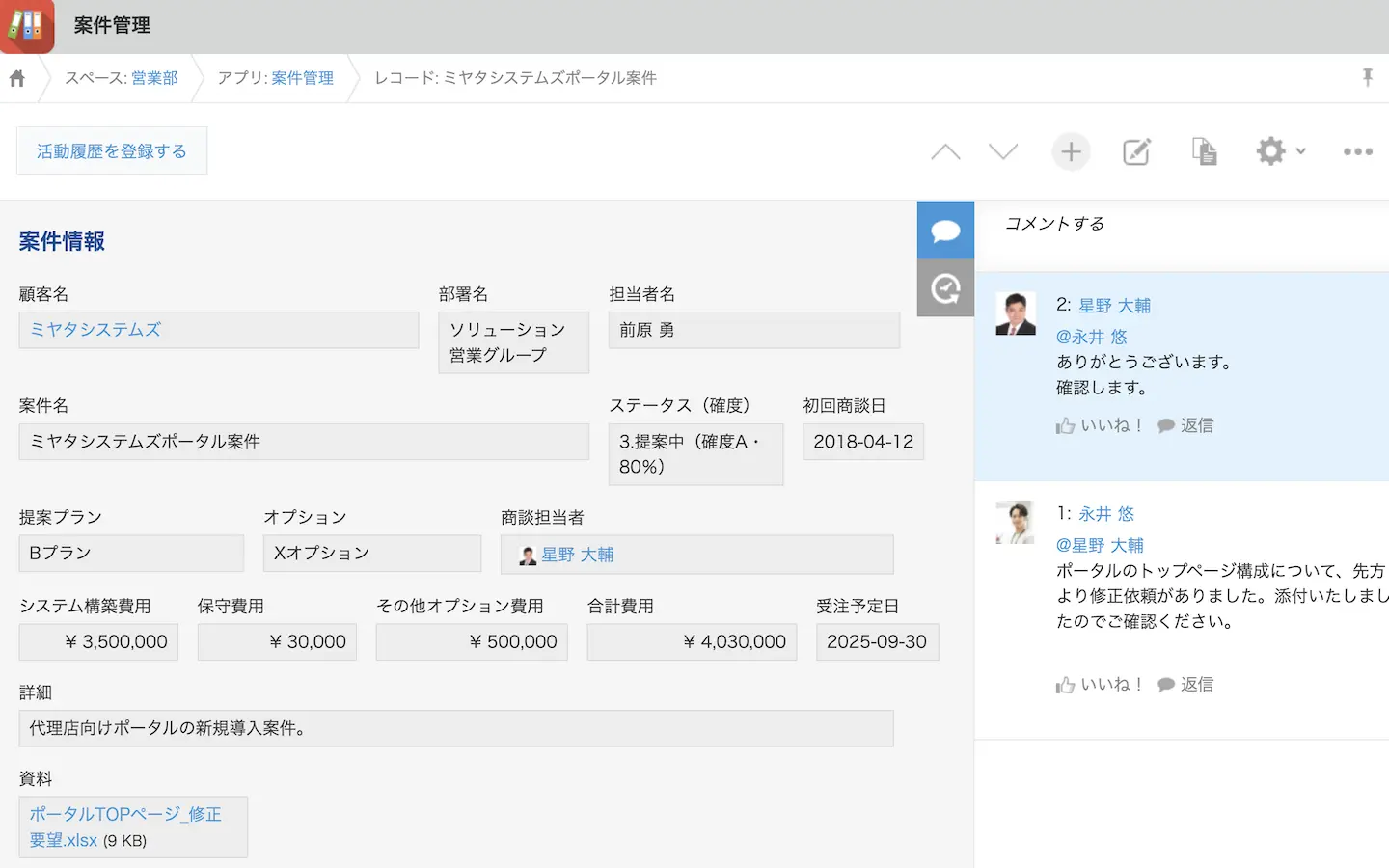The width and height of the screenshot is (1389, 868).
Task: Expand the three-dots more options menu
Action: [1357, 151]
